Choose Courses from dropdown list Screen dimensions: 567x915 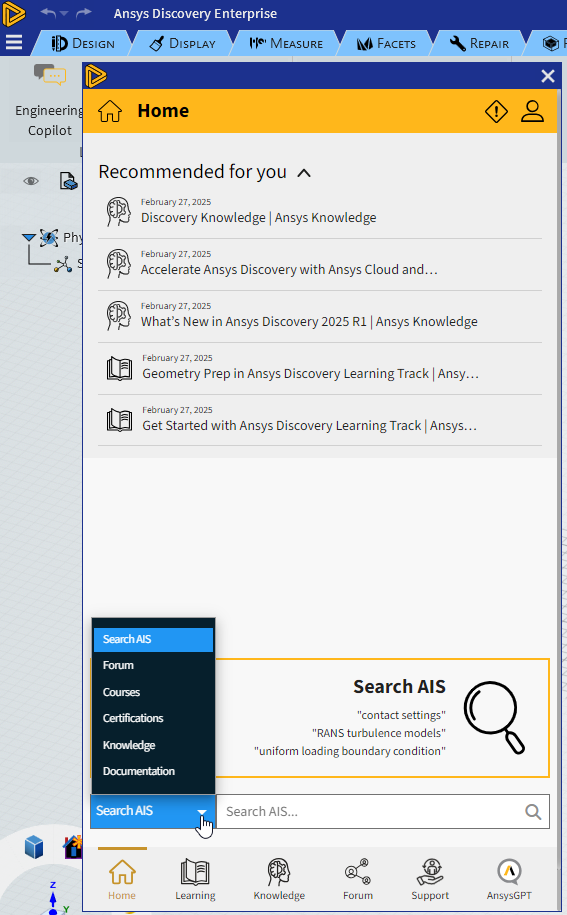click(153, 692)
